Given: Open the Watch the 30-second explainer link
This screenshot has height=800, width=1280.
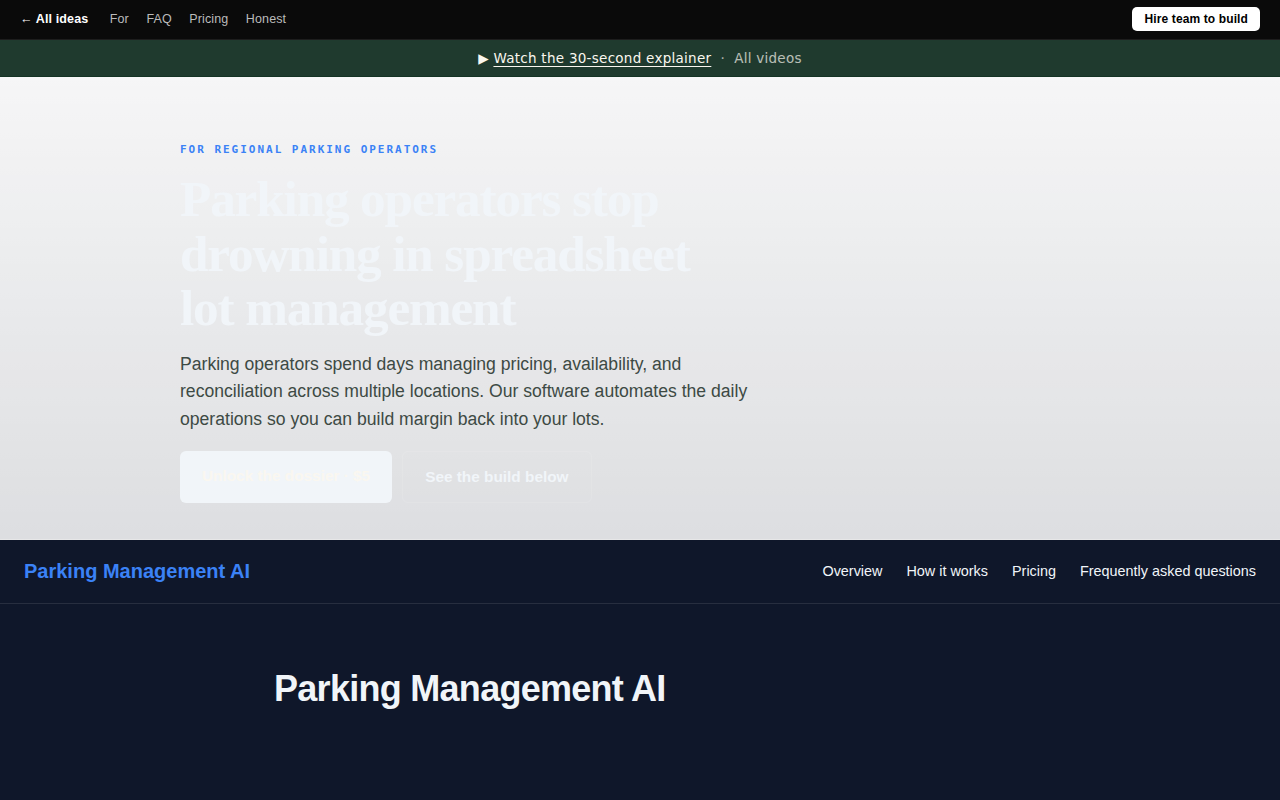Looking at the screenshot, I should [x=602, y=58].
